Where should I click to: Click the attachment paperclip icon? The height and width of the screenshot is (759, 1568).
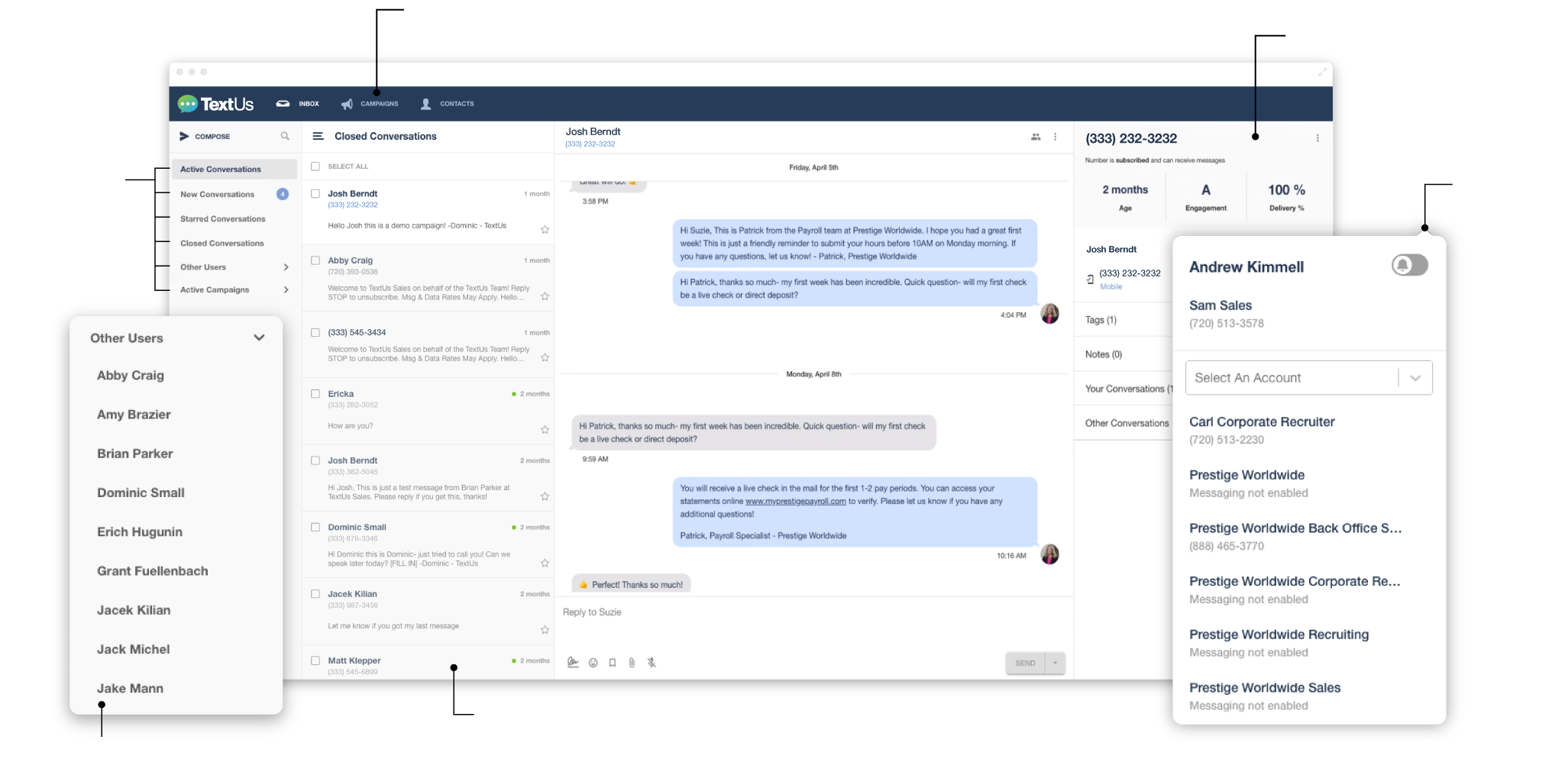pos(632,663)
